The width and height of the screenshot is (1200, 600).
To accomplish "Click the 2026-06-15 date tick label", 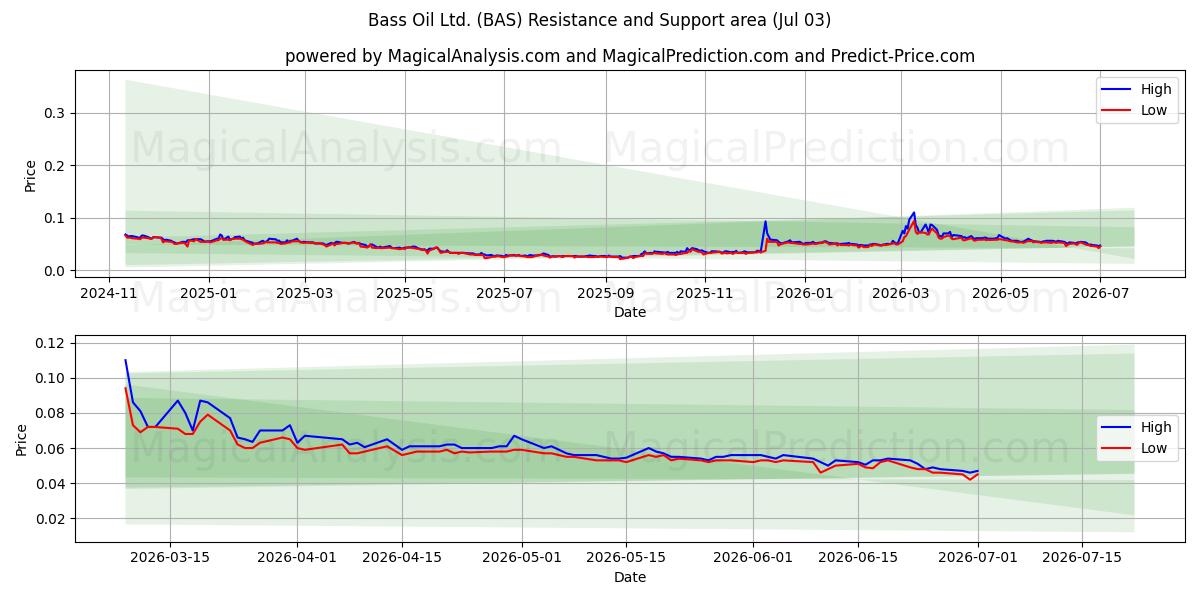I will coord(859,556).
